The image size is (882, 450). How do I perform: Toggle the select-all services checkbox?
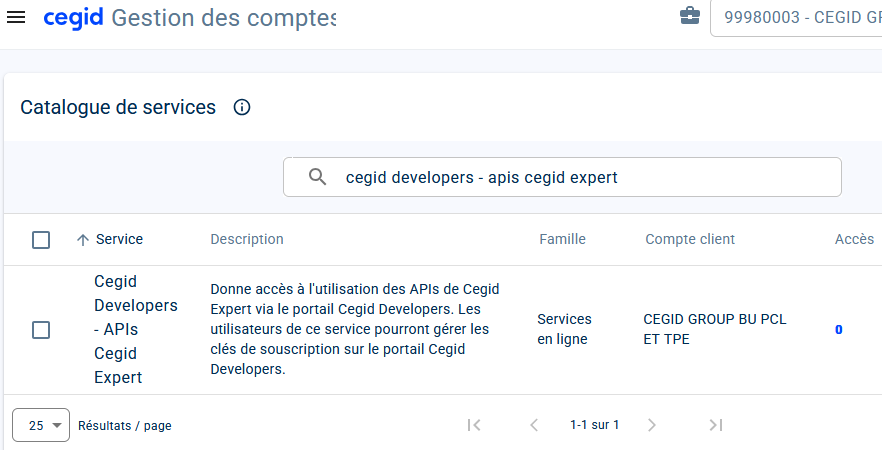41,240
